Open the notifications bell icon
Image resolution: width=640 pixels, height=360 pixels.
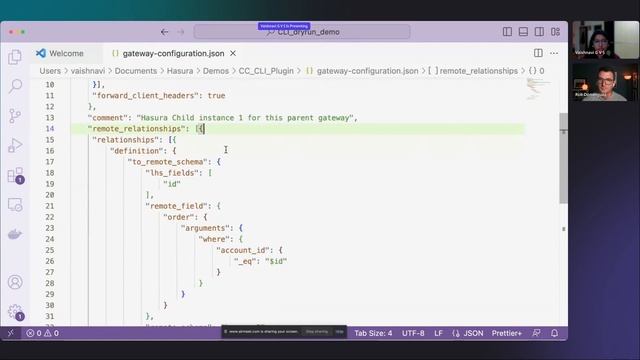pos(554,333)
